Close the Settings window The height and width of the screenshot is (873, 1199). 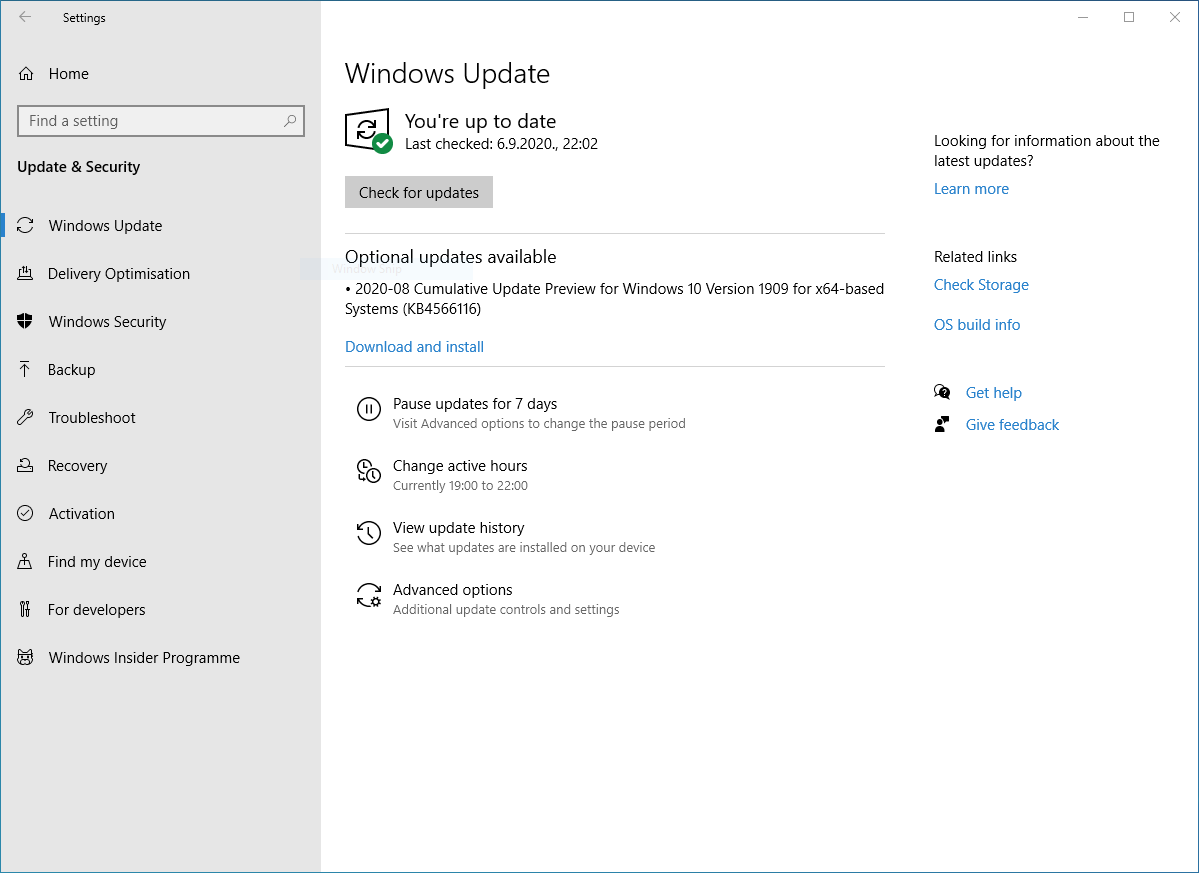click(1175, 18)
